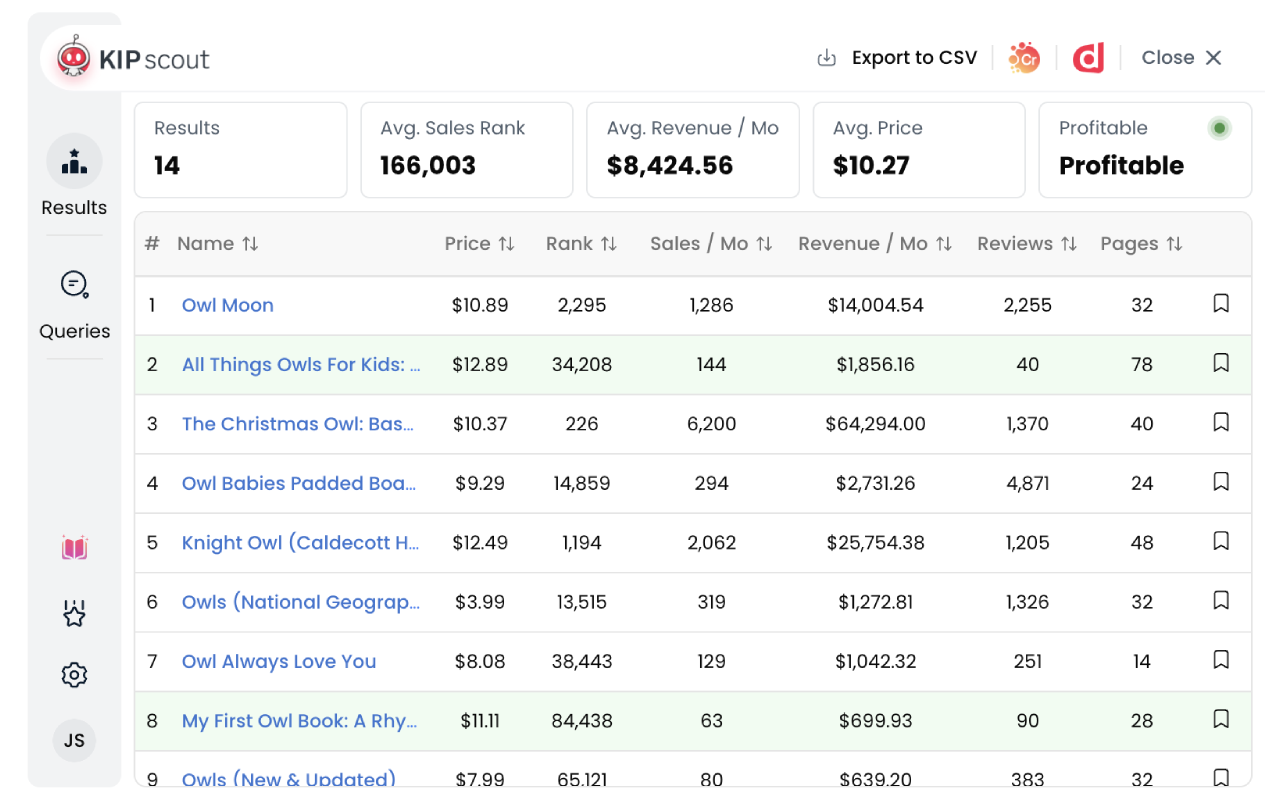Screen dimensions: 1280x800
Task: Open the Owl Babies Padded Board book link
Action: 299,483
